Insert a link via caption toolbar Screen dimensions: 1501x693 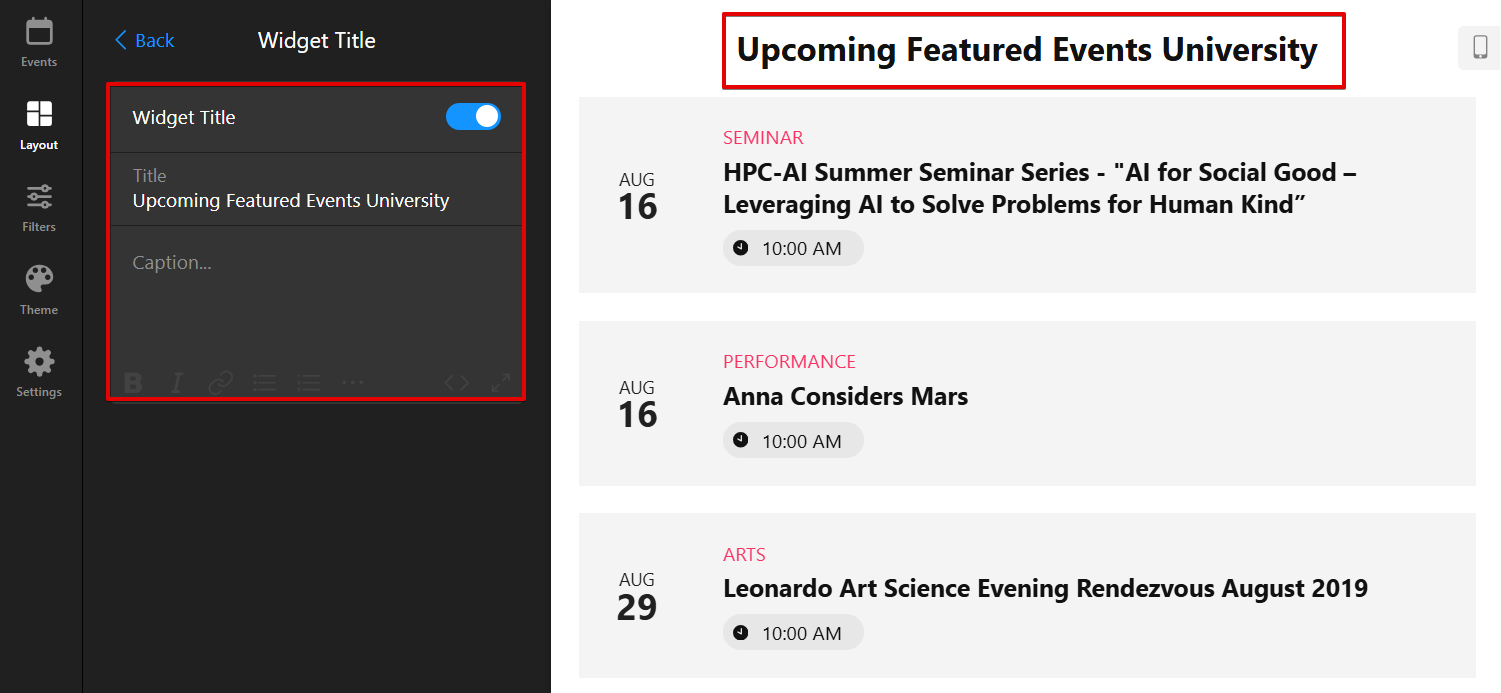click(220, 382)
